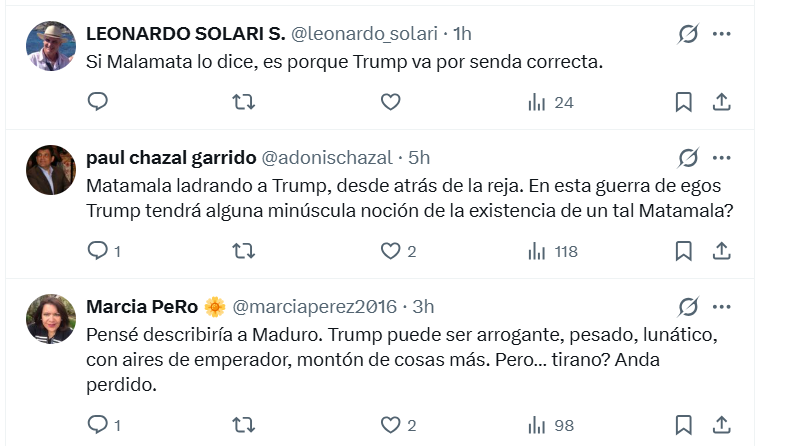The width and height of the screenshot is (789, 446).
Task: Open Marcia PeRo's profile picture
Action: point(50,318)
